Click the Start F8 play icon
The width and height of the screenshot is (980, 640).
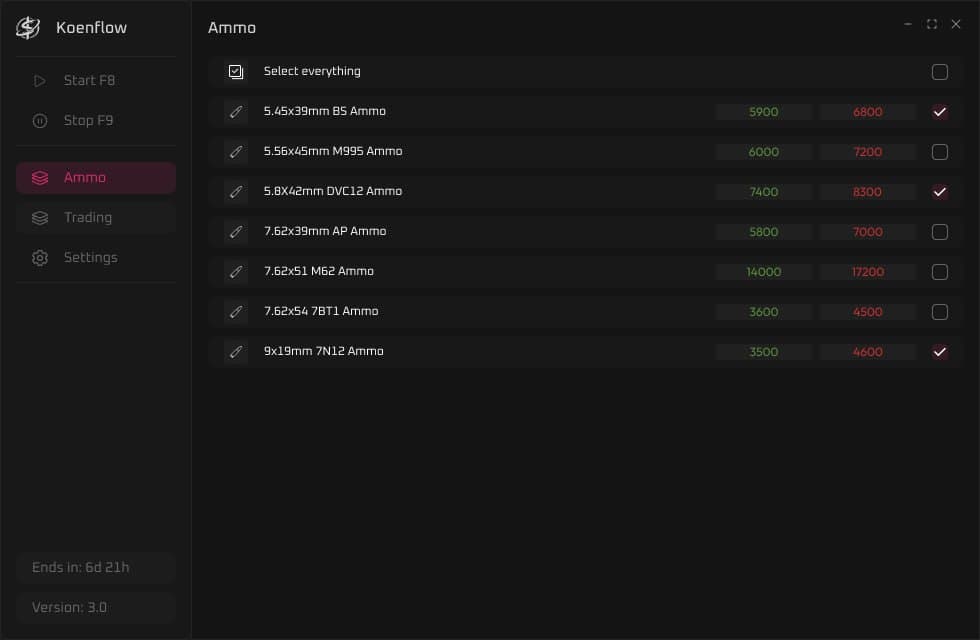tap(39, 81)
